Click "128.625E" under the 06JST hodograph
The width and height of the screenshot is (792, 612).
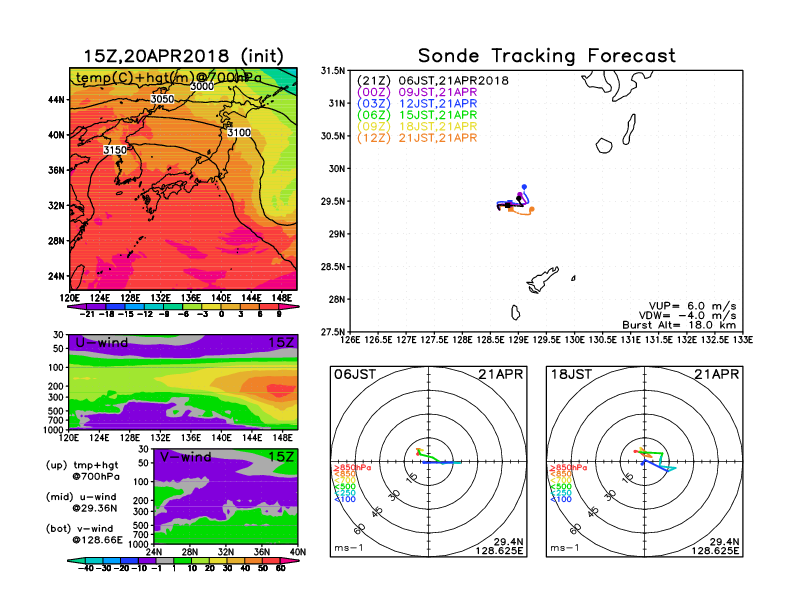[x=499, y=551]
